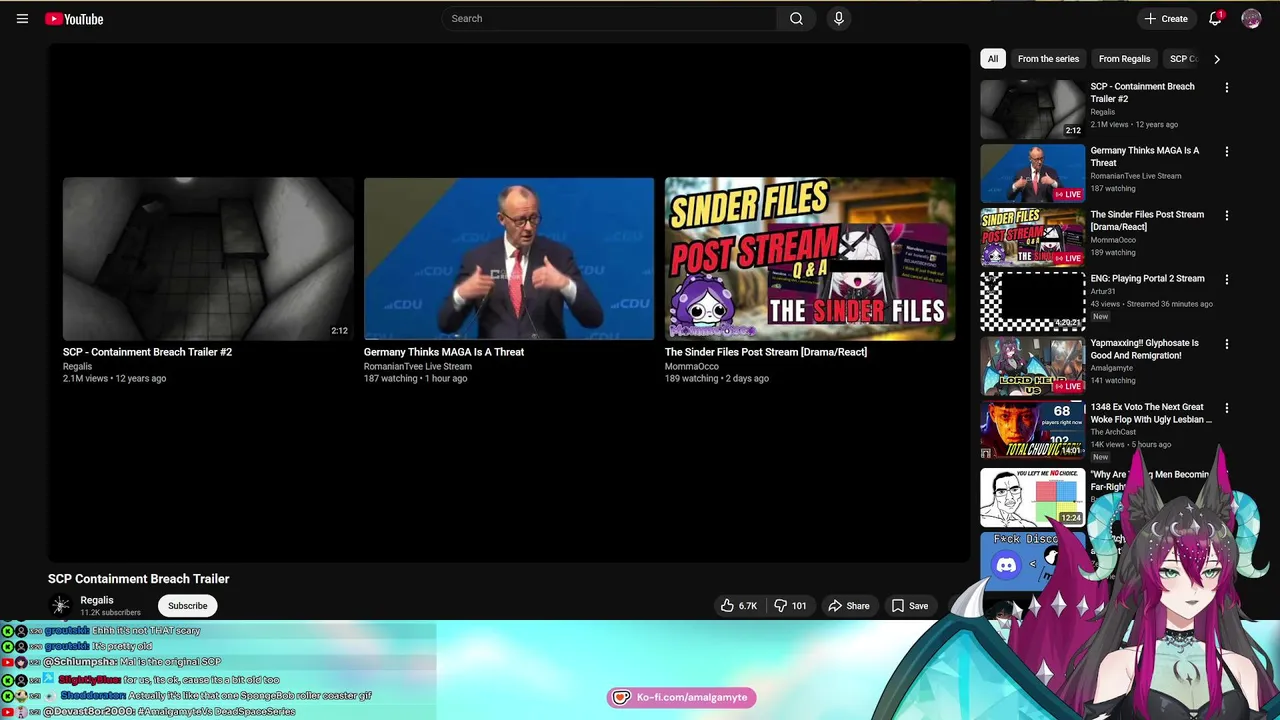1280x720 pixels.
Task: Share the video
Action: pyautogui.click(x=849, y=606)
